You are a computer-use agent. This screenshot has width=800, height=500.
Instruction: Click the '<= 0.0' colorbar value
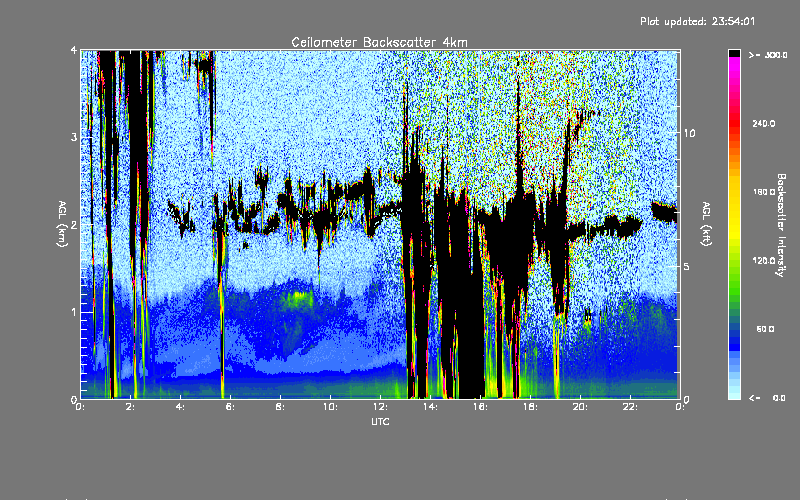coord(767,397)
